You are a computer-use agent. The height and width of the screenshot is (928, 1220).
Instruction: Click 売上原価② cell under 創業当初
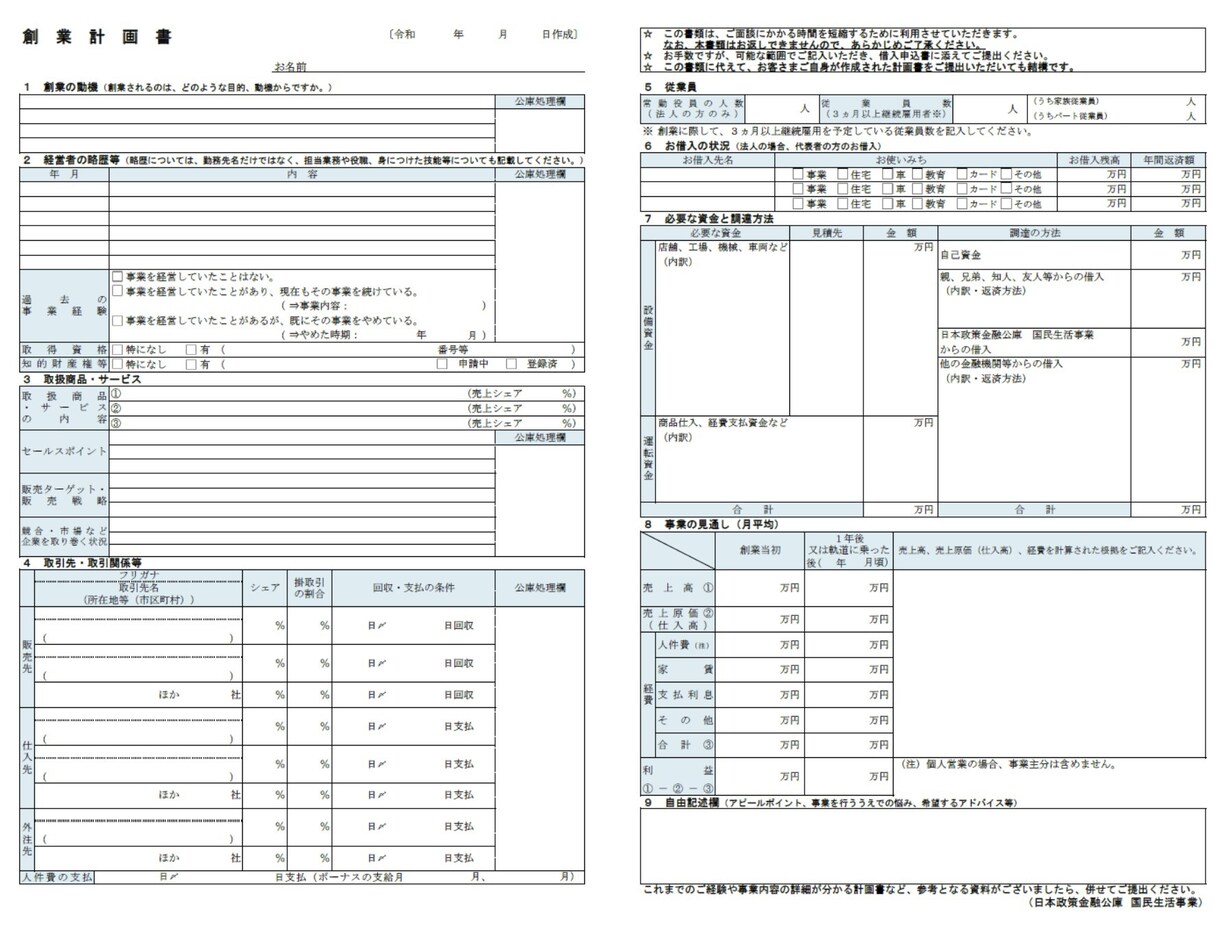(x=760, y=619)
